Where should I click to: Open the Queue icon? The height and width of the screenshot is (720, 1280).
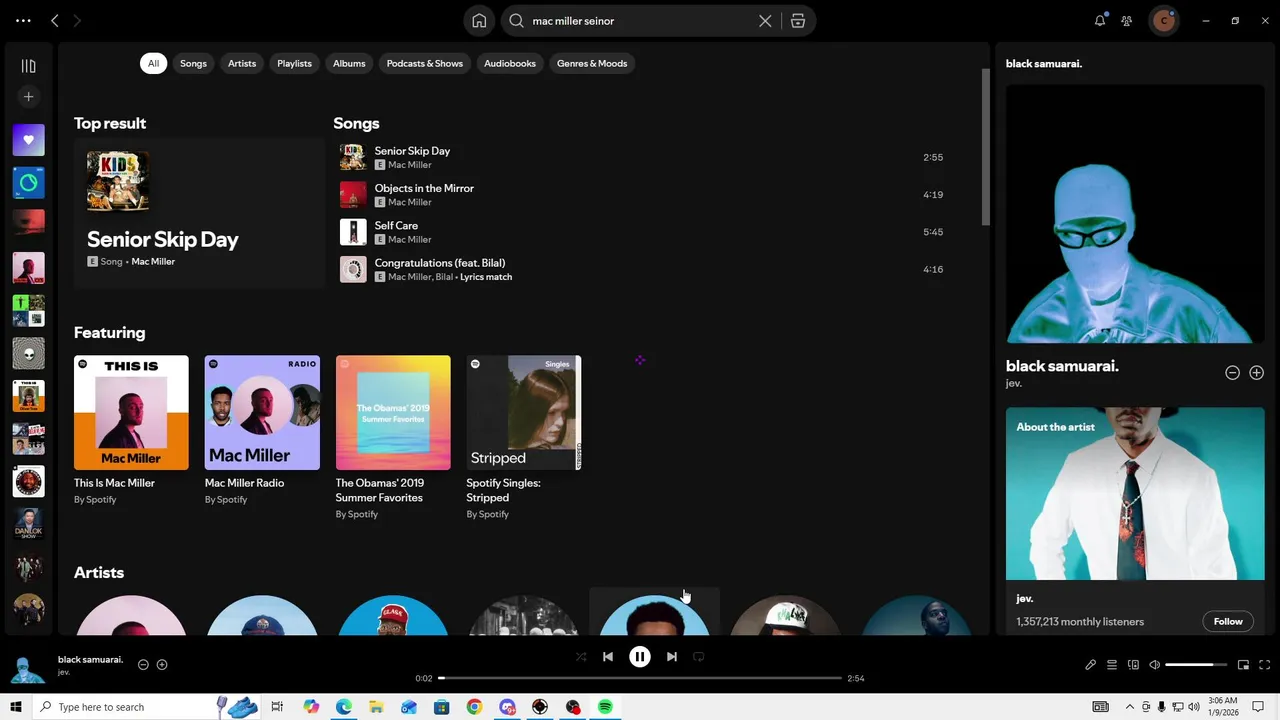1111,665
